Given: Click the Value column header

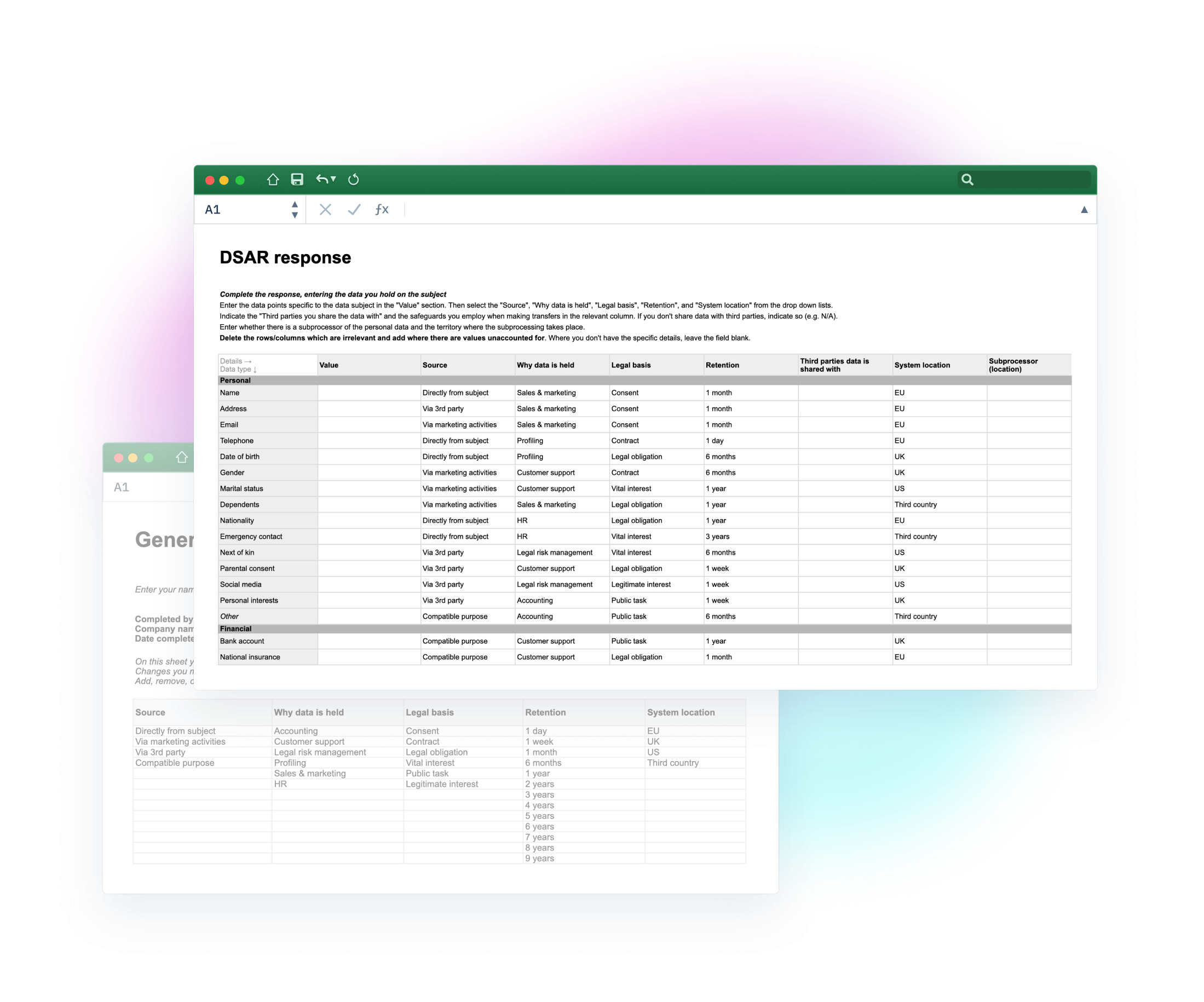Looking at the screenshot, I should [x=368, y=365].
